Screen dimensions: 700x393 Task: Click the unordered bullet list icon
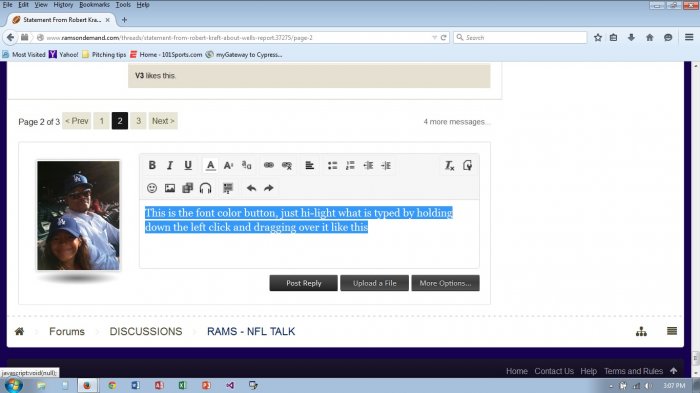click(x=332, y=165)
